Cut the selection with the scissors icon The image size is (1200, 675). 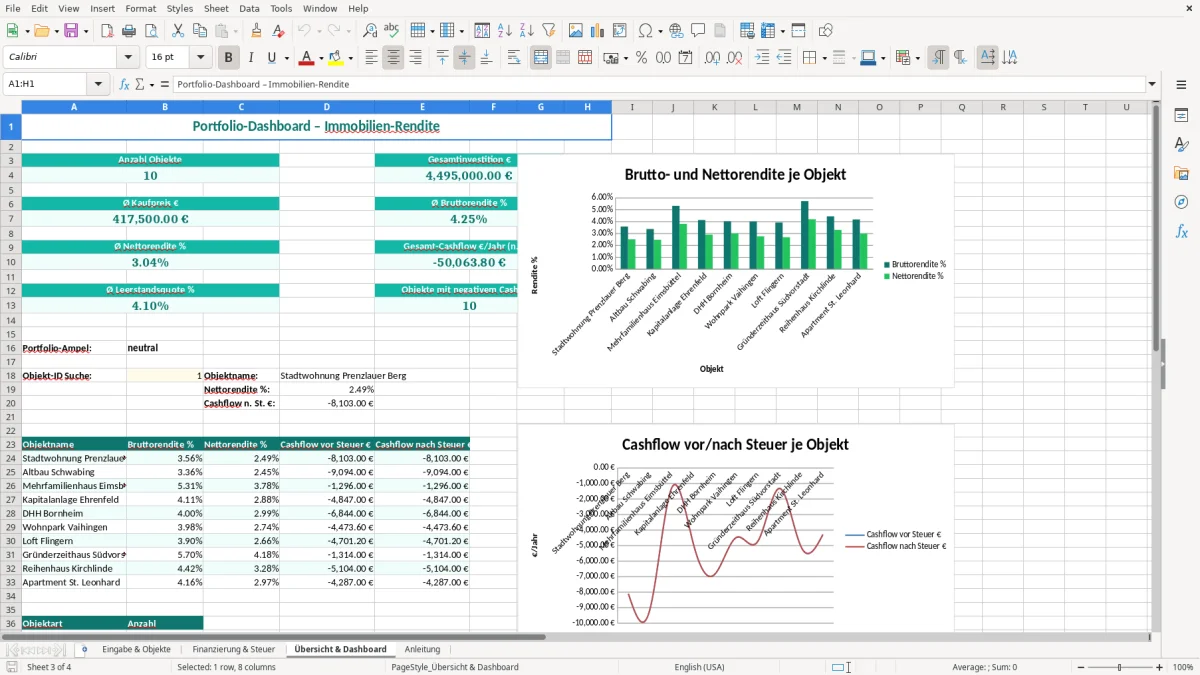[177, 31]
